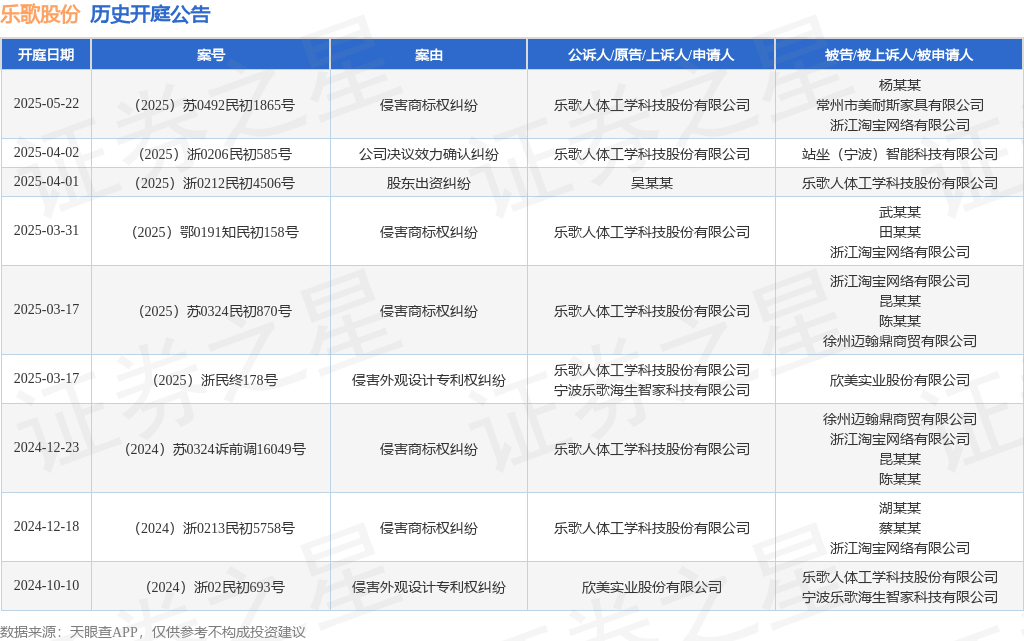Select the date 2024-12-18
The image size is (1024, 641).
46,526
